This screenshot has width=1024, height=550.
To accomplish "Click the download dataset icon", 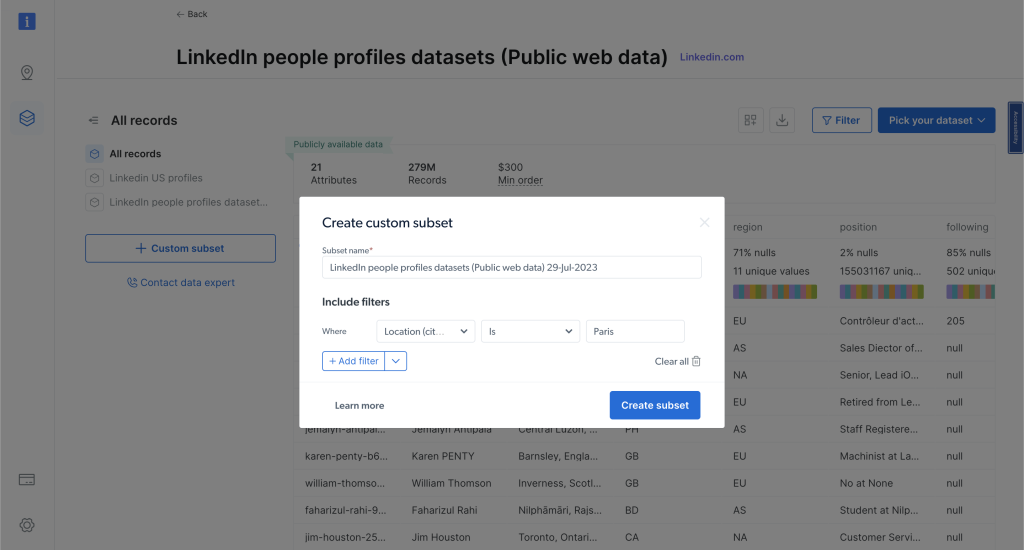I will (x=783, y=120).
